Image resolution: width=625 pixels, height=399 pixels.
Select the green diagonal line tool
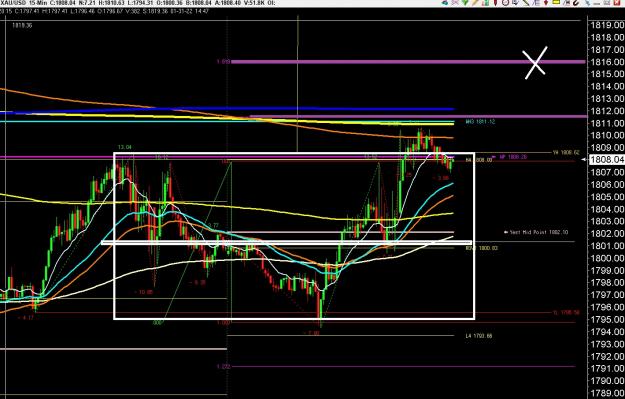[526, 2]
